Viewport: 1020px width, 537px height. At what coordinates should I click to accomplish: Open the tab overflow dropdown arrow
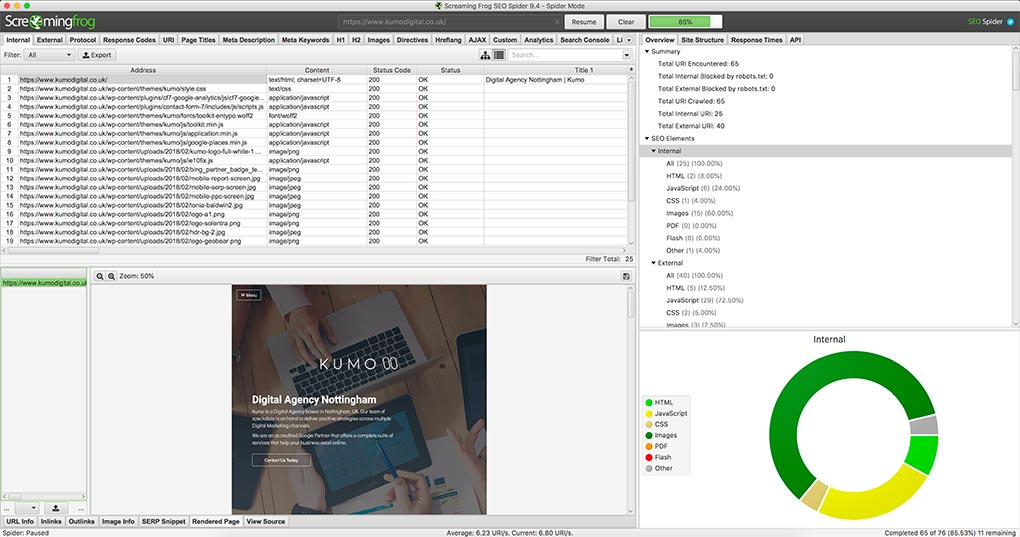[x=629, y=40]
